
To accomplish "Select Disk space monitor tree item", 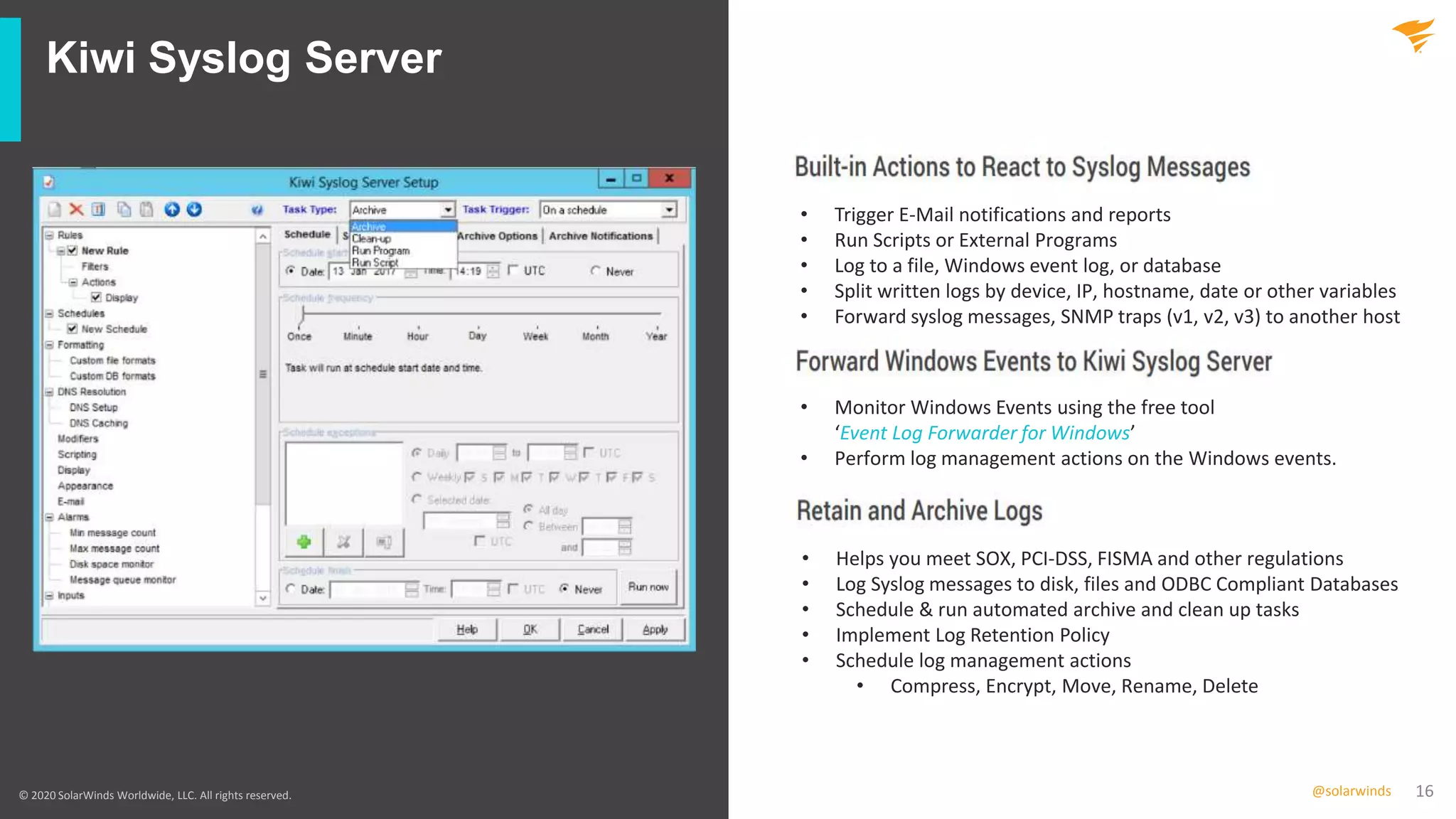I will click(x=112, y=564).
